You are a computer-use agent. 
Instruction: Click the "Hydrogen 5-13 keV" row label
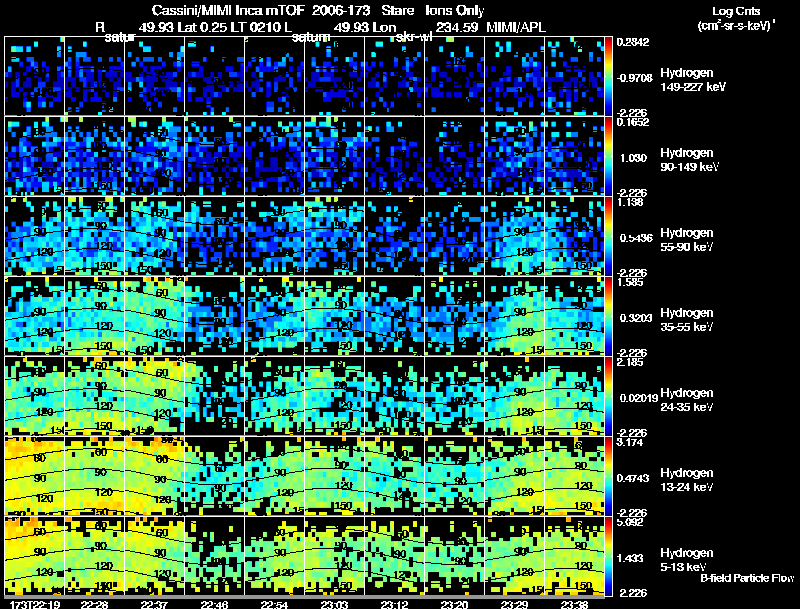pyautogui.click(x=687, y=560)
